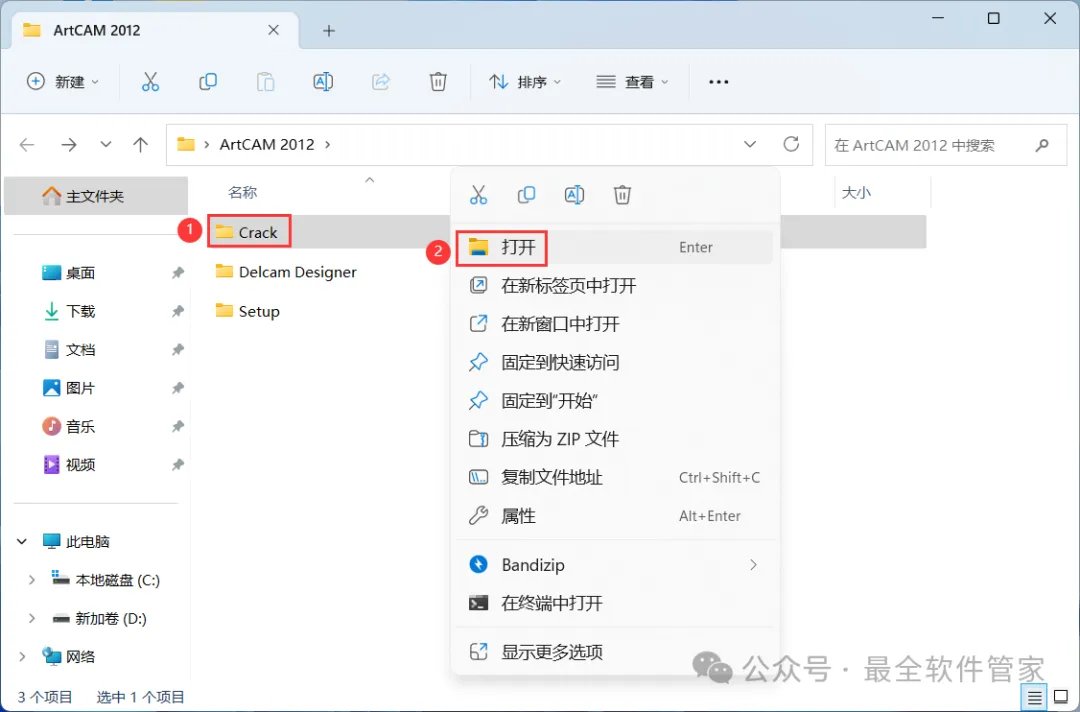Screen dimensions: 1080x712
Task: Click the Copy icon in the toolbar
Action: (x=207, y=82)
